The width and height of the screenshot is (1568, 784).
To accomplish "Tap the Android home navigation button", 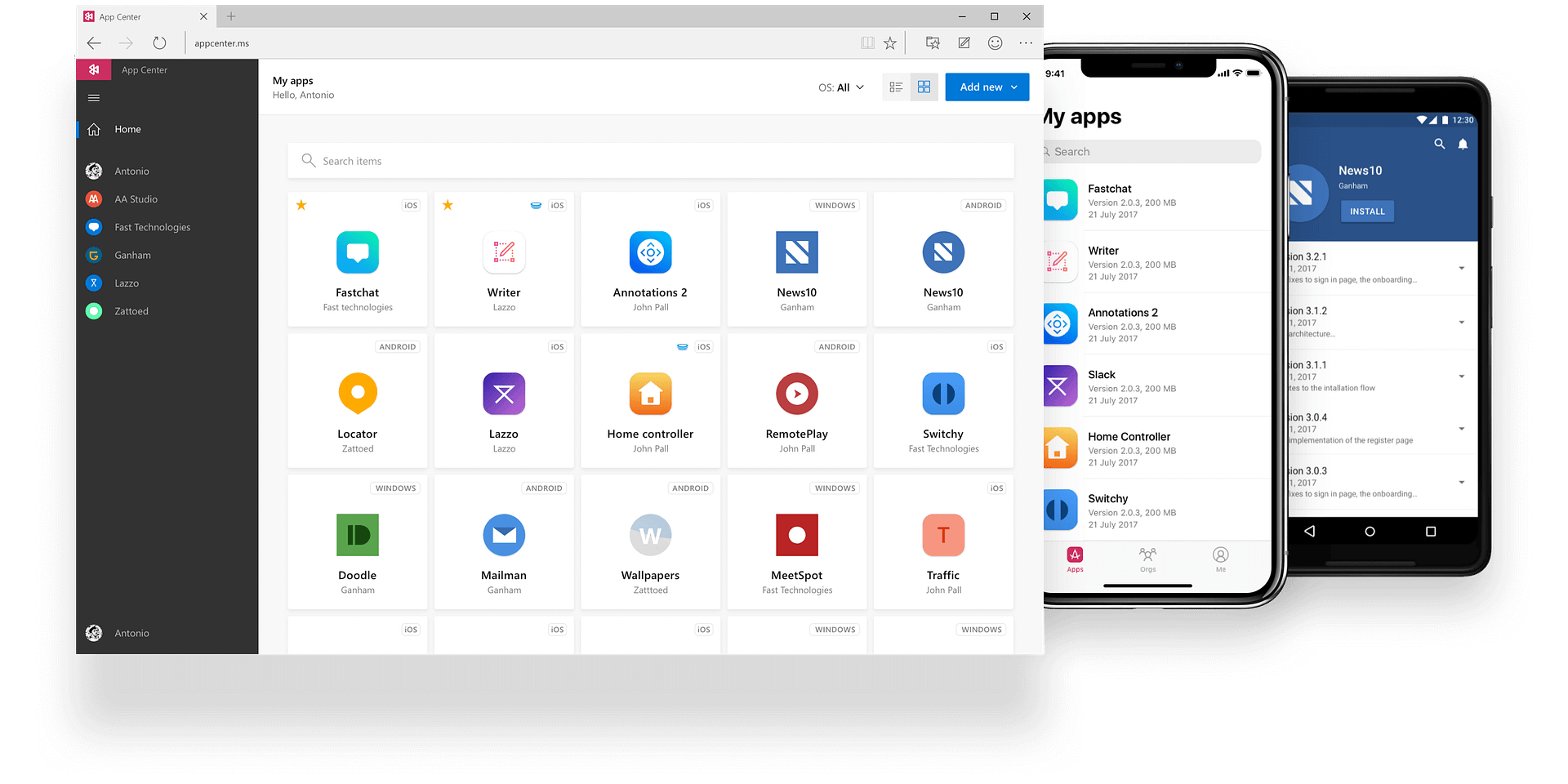I will coord(1370,532).
